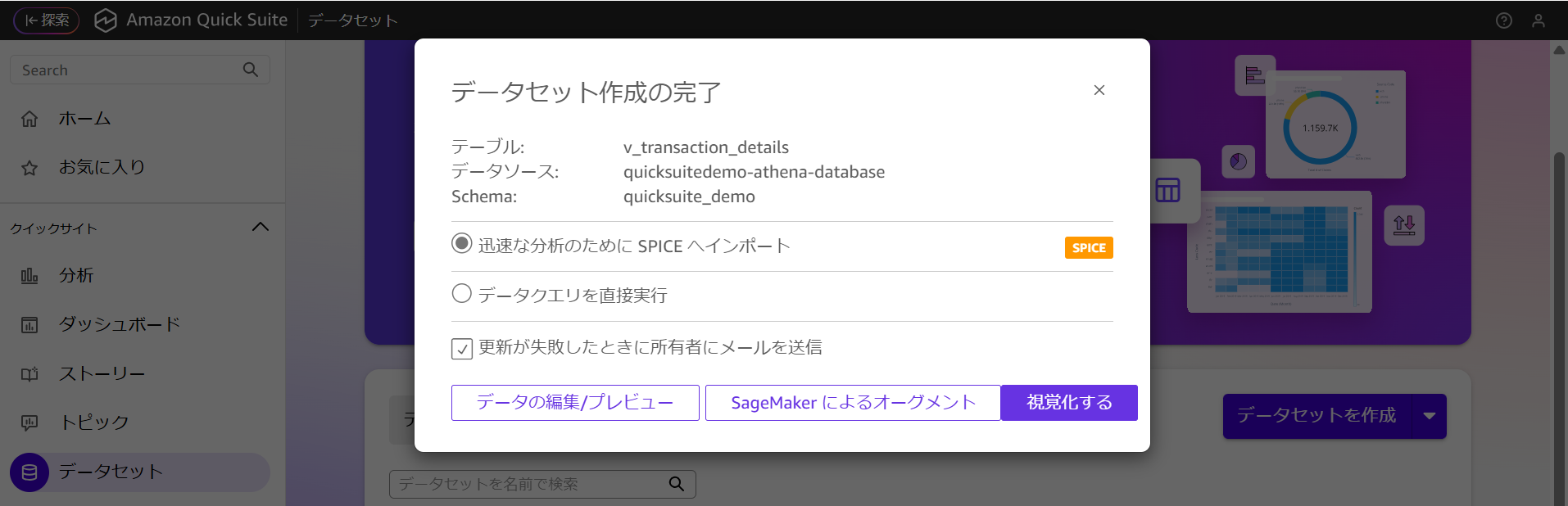Screen dimensions: 1568x506
Task: Click the table grid icon in banner
Action: coord(1168,190)
